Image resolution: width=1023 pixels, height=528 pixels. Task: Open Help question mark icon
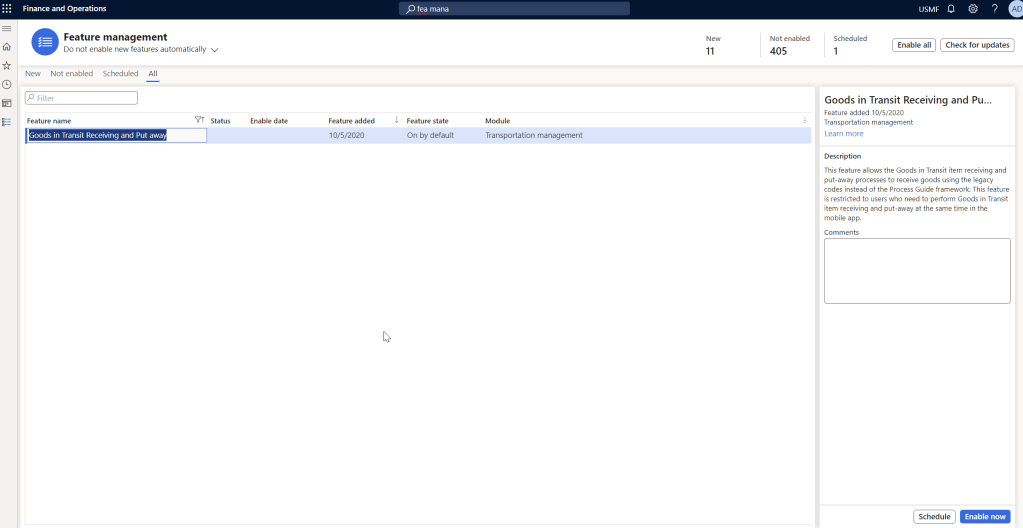coord(994,9)
